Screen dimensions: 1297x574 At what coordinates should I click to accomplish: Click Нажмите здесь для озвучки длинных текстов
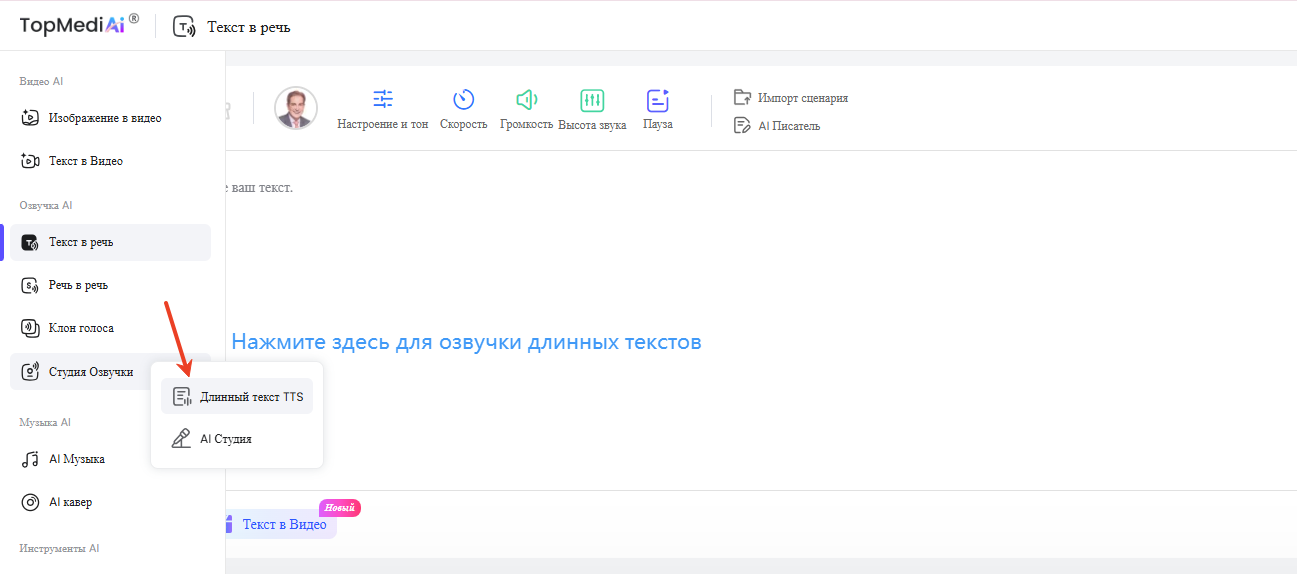pos(466,342)
